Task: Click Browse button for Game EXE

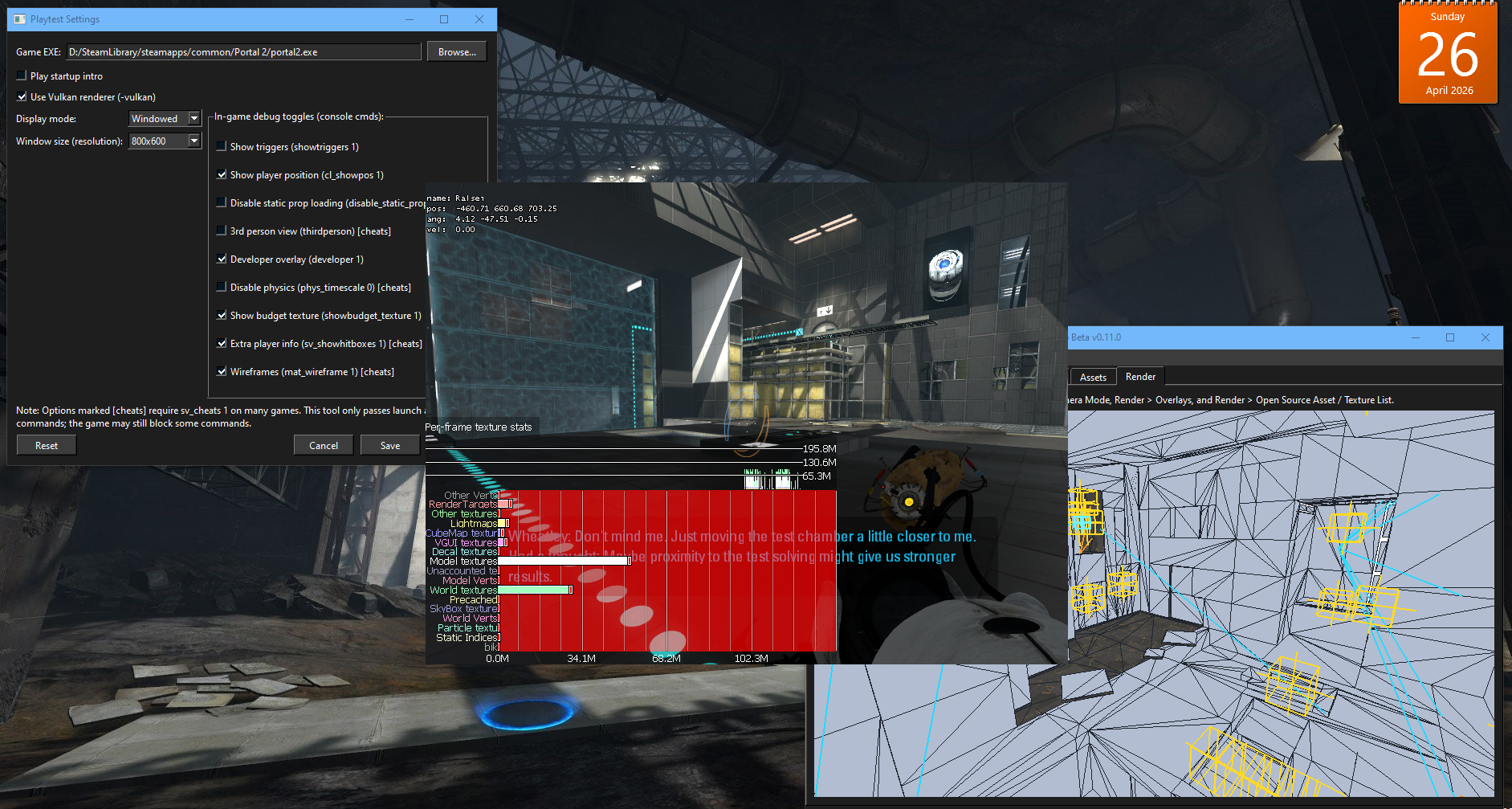Action: coord(457,51)
